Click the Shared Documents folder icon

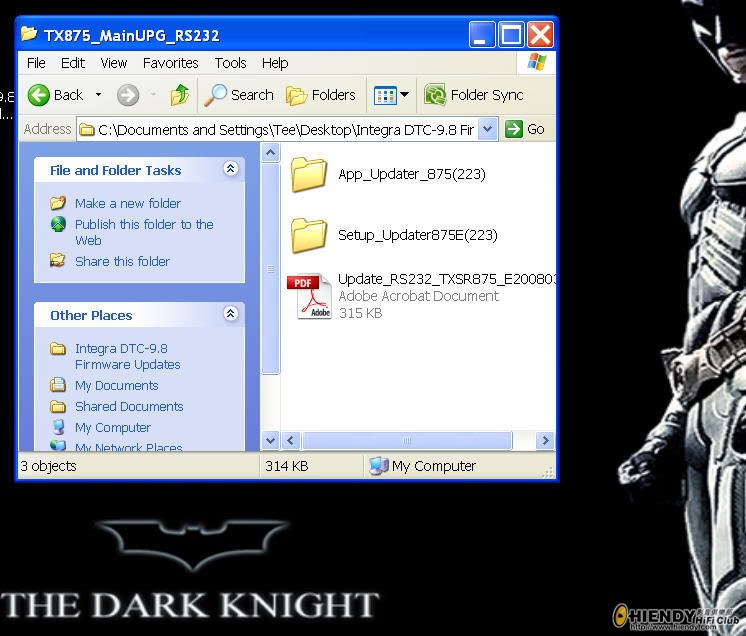[58, 406]
